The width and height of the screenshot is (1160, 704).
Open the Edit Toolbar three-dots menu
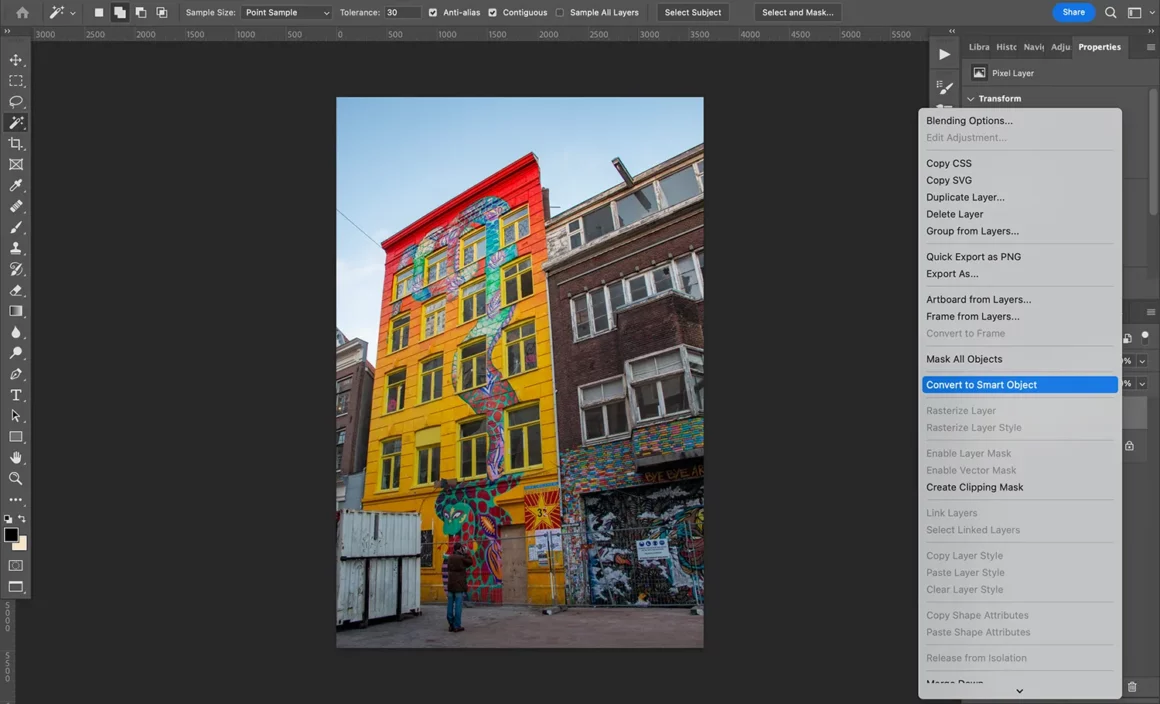click(16, 500)
